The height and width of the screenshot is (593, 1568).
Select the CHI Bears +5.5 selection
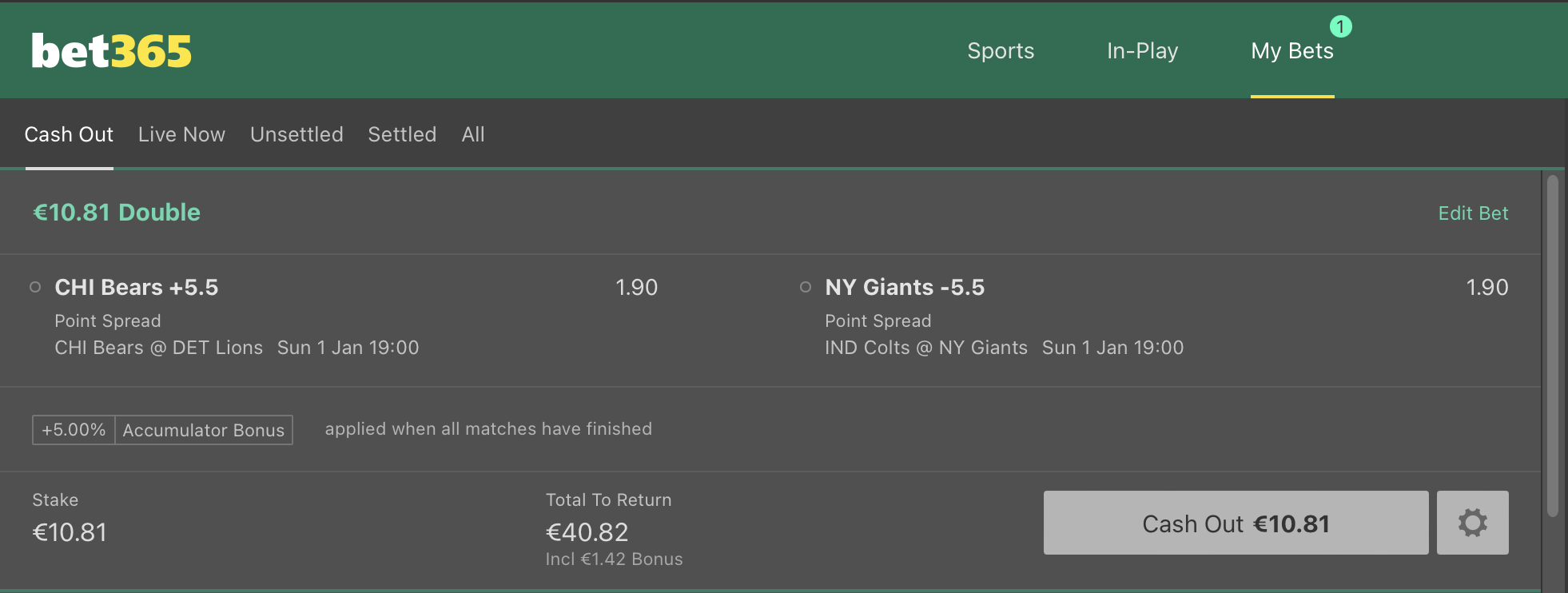click(137, 288)
